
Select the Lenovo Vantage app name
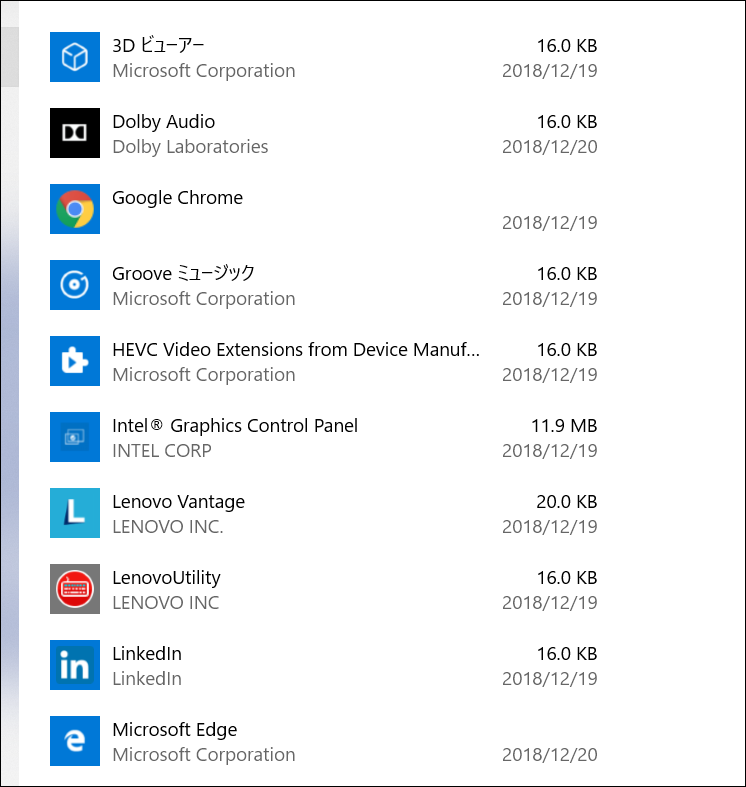[179, 502]
